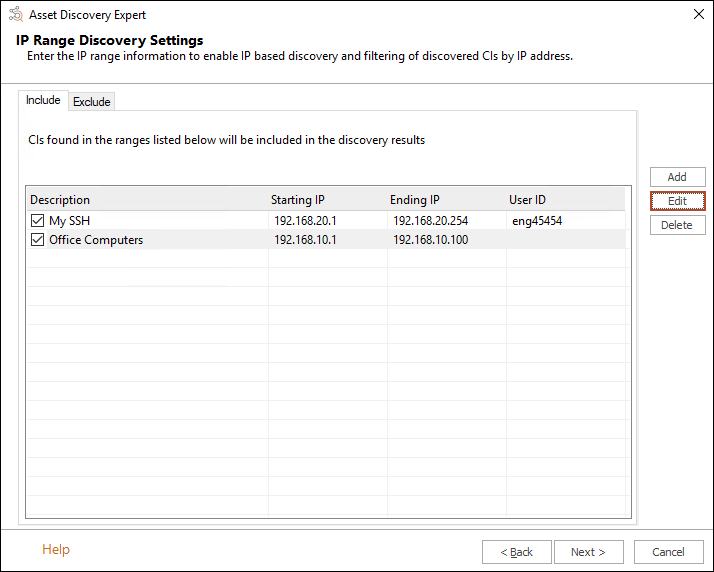714x572 pixels.
Task: Delete the selected IP range
Action: point(677,225)
